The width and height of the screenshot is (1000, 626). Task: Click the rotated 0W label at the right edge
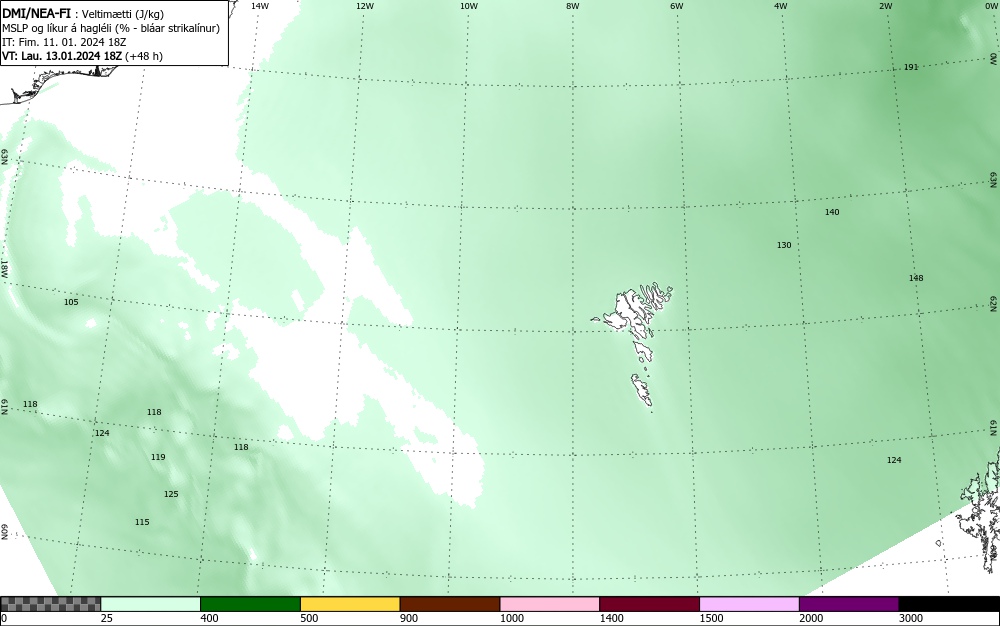pyautogui.click(x=994, y=59)
